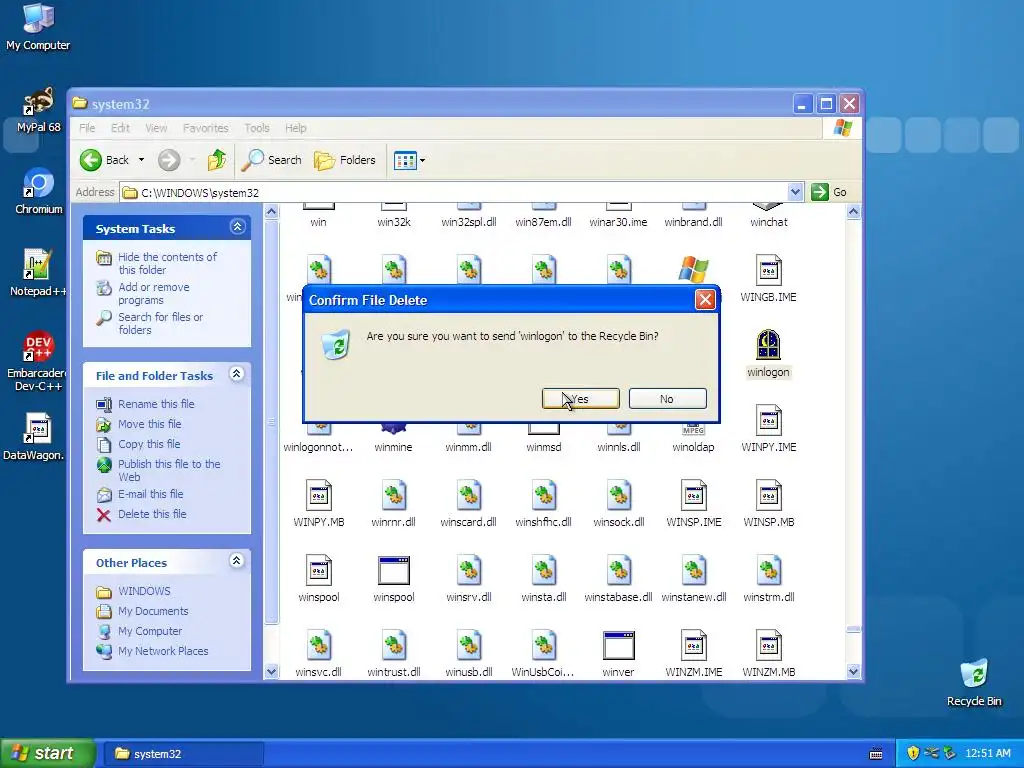Open My Network Places link
This screenshot has width=1024, height=768.
pos(163,651)
